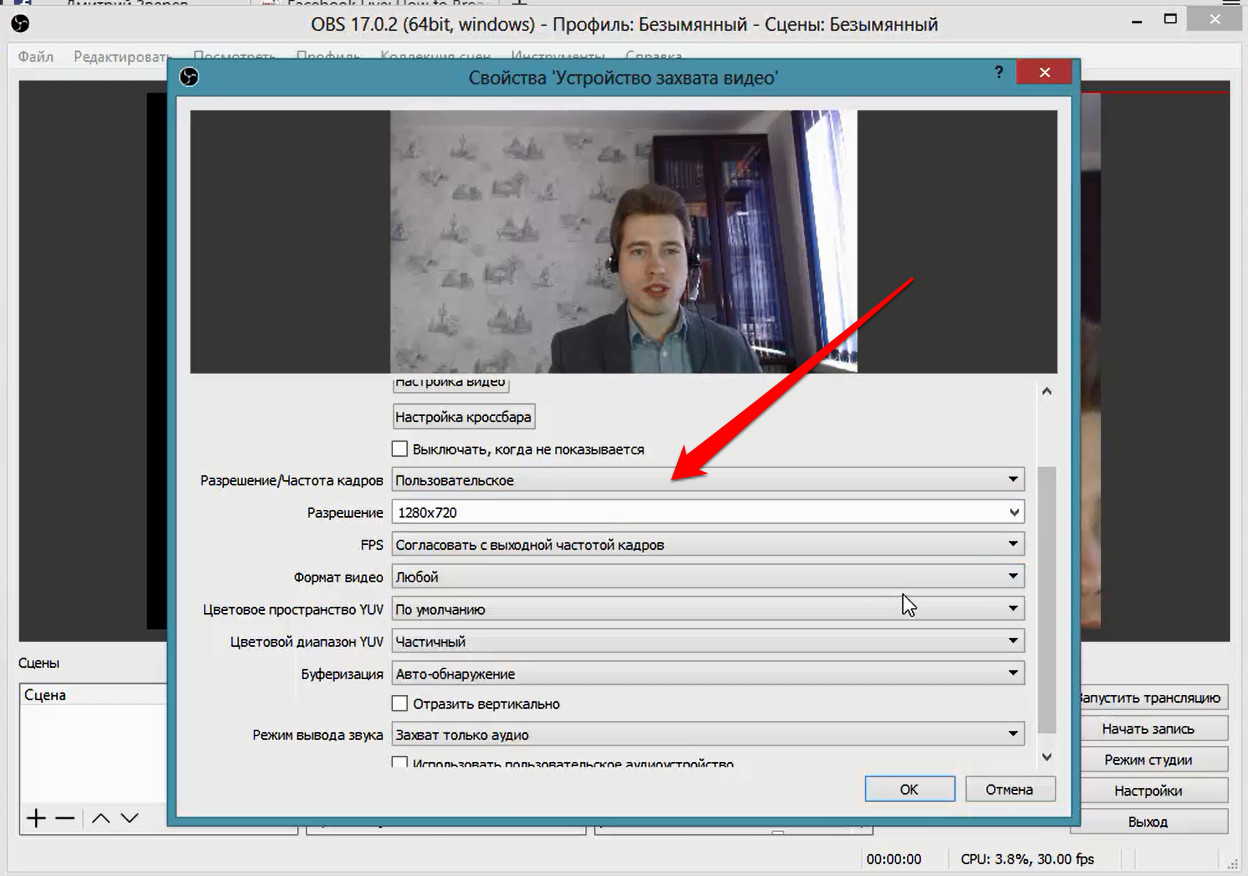This screenshot has height=876, width=1248.
Task: Check 'Использовать пользовательское аудиоустройство' option
Action: (400, 764)
